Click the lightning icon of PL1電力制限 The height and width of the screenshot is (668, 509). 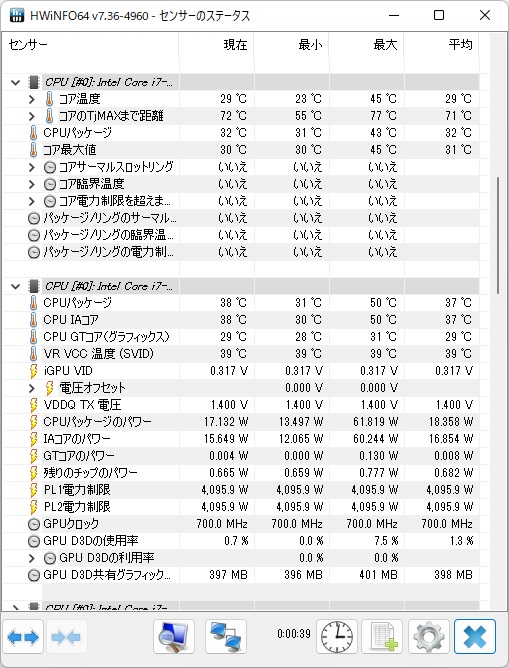pos(34,490)
